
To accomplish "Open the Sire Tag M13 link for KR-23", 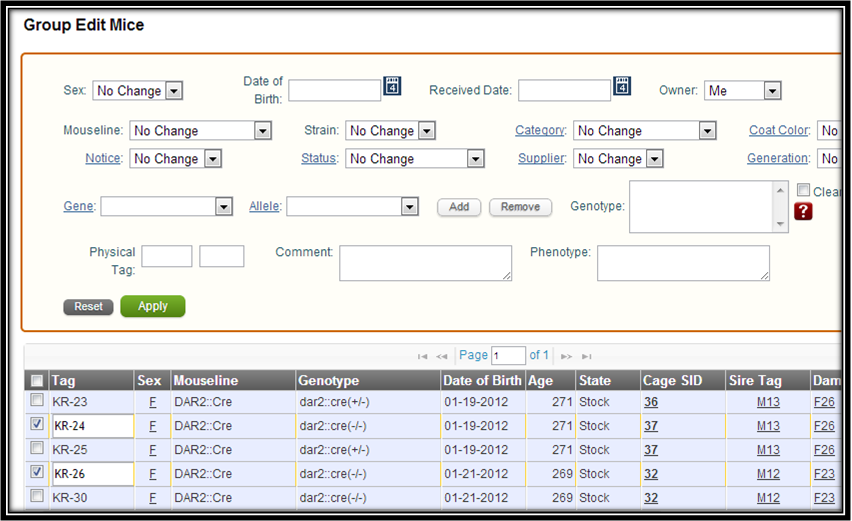I will 768,401.
